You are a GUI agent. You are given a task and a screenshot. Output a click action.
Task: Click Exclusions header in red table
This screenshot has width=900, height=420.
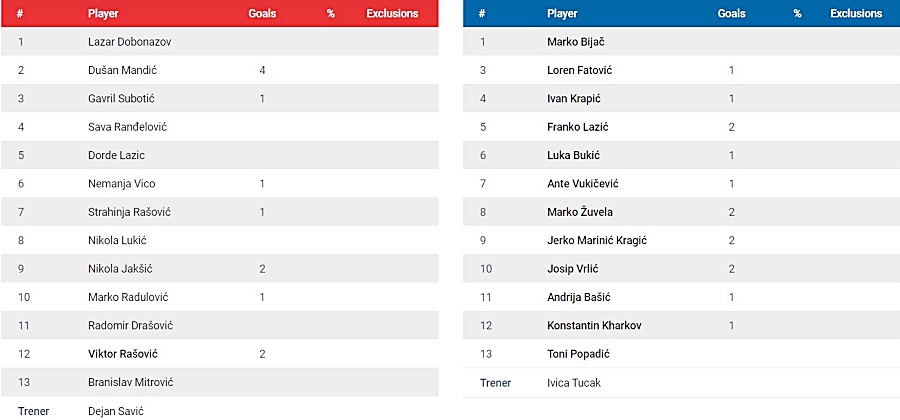click(393, 14)
